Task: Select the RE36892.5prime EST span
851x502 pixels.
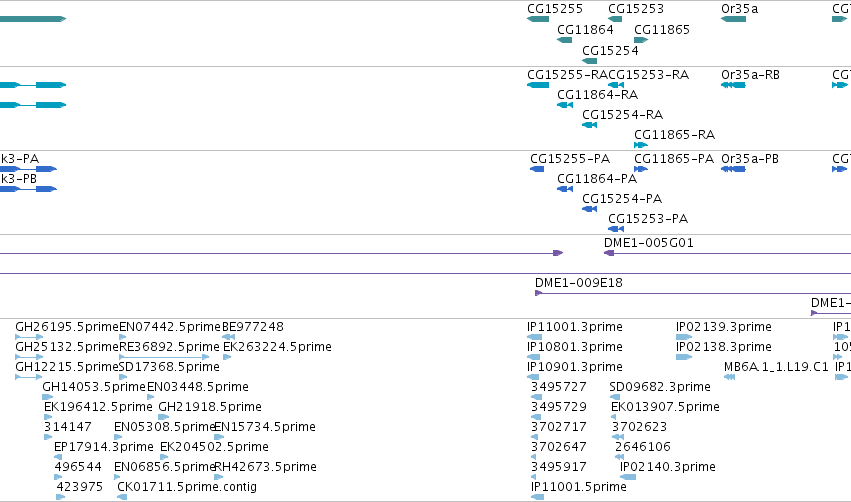Action: (x=164, y=357)
